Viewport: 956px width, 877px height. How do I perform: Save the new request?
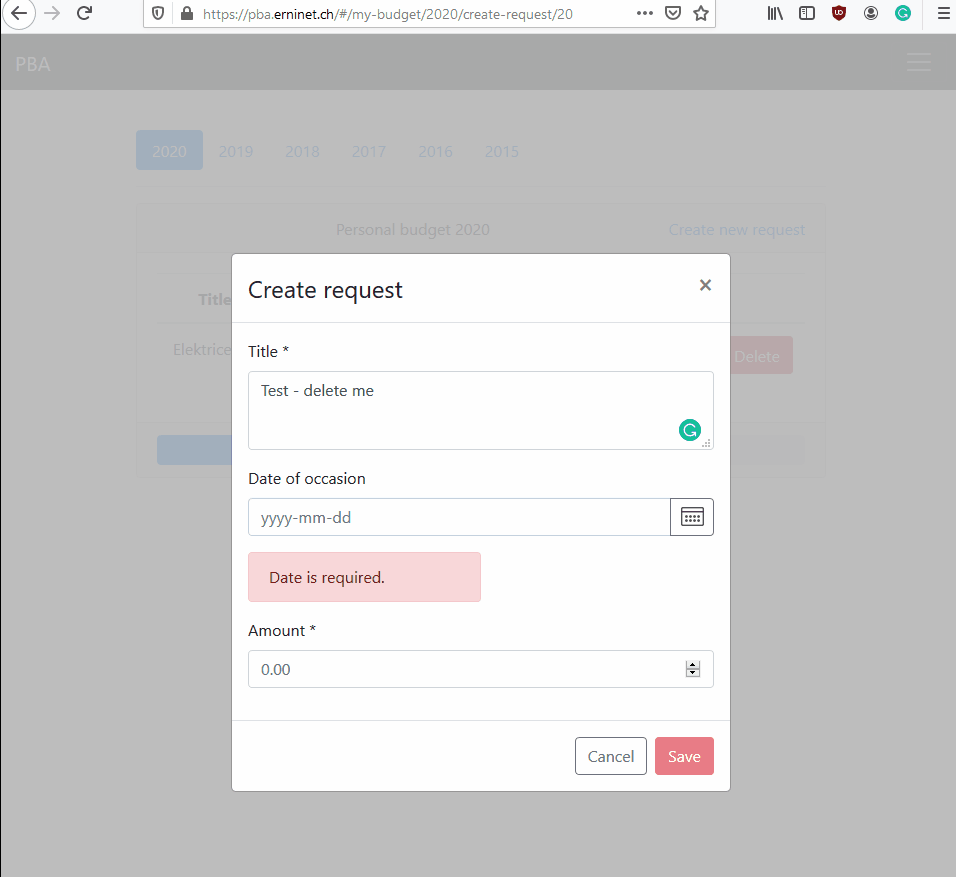click(684, 756)
